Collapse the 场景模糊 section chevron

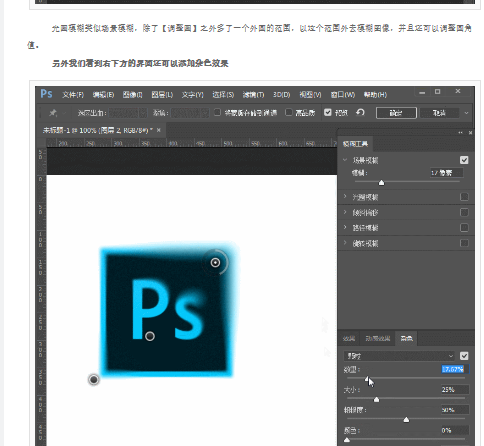click(345, 160)
